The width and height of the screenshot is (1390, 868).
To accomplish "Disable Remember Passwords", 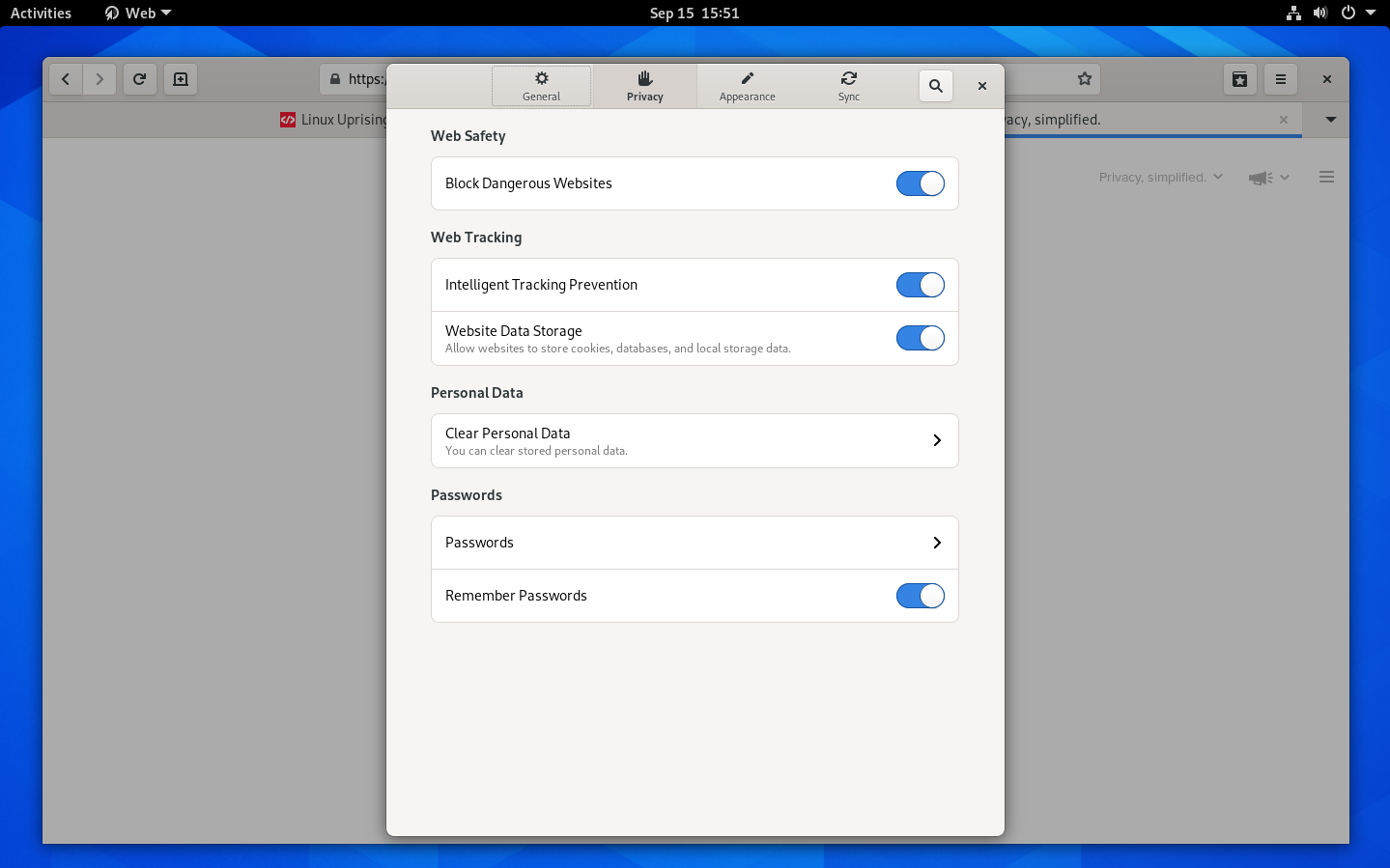I will 920,596.
